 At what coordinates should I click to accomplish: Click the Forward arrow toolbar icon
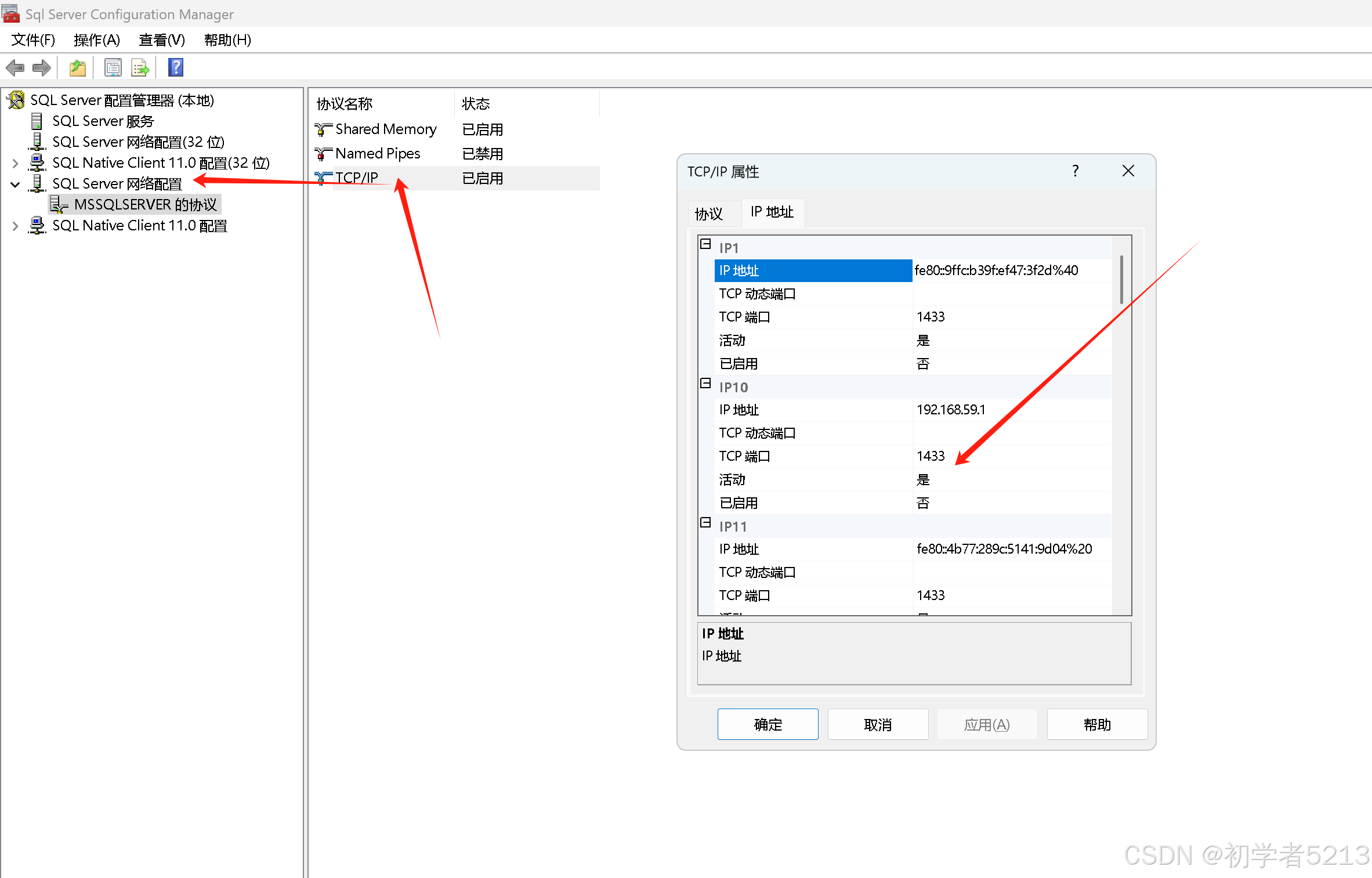pos(41,68)
